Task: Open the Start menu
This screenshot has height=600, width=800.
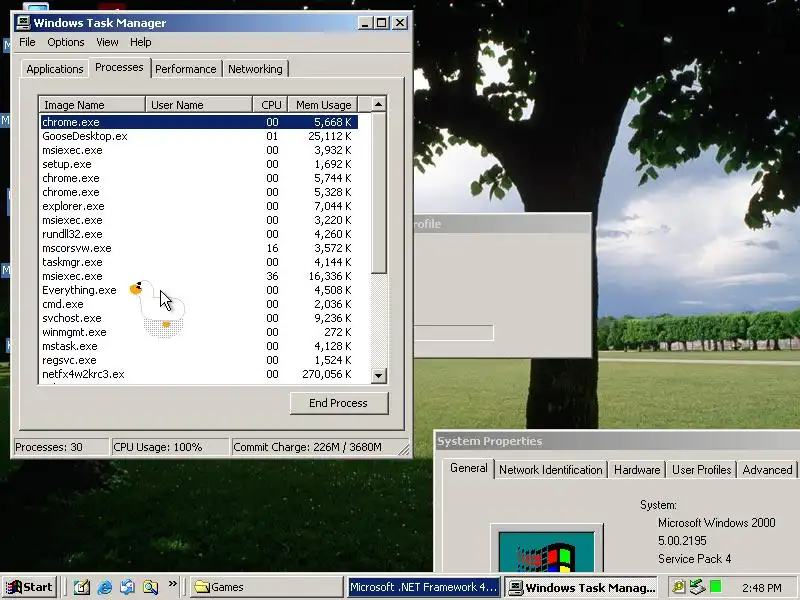Action: (x=30, y=587)
